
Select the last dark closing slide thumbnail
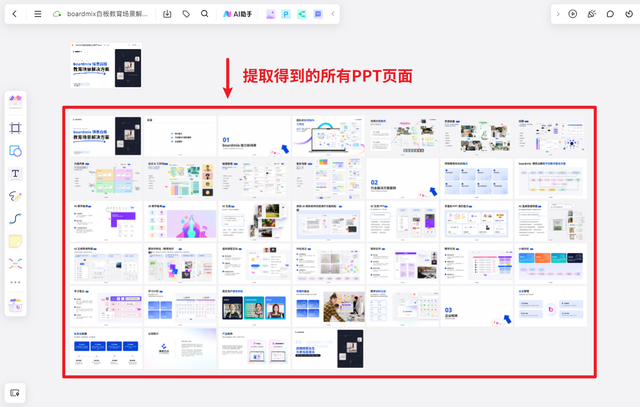click(x=329, y=348)
